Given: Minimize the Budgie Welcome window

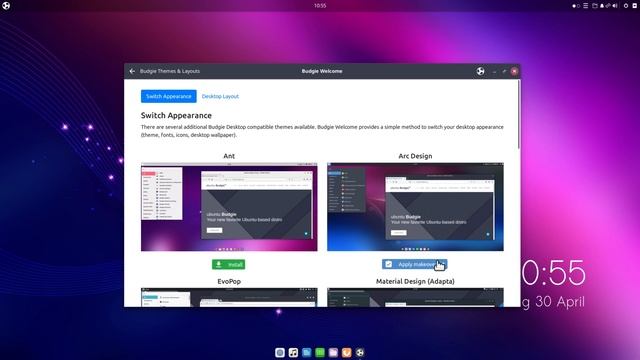Looking at the screenshot, I should point(494,71).
